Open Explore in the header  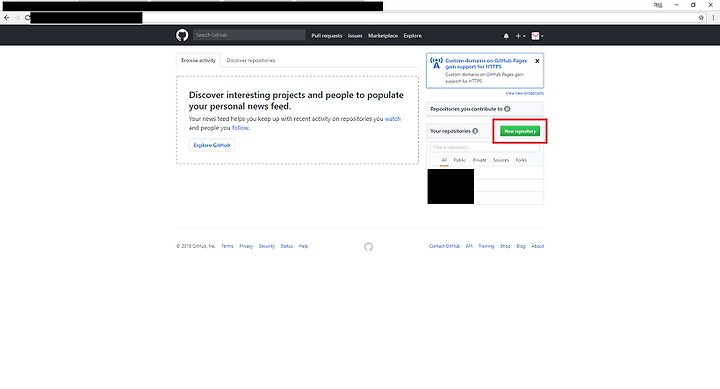click(412, 36)
